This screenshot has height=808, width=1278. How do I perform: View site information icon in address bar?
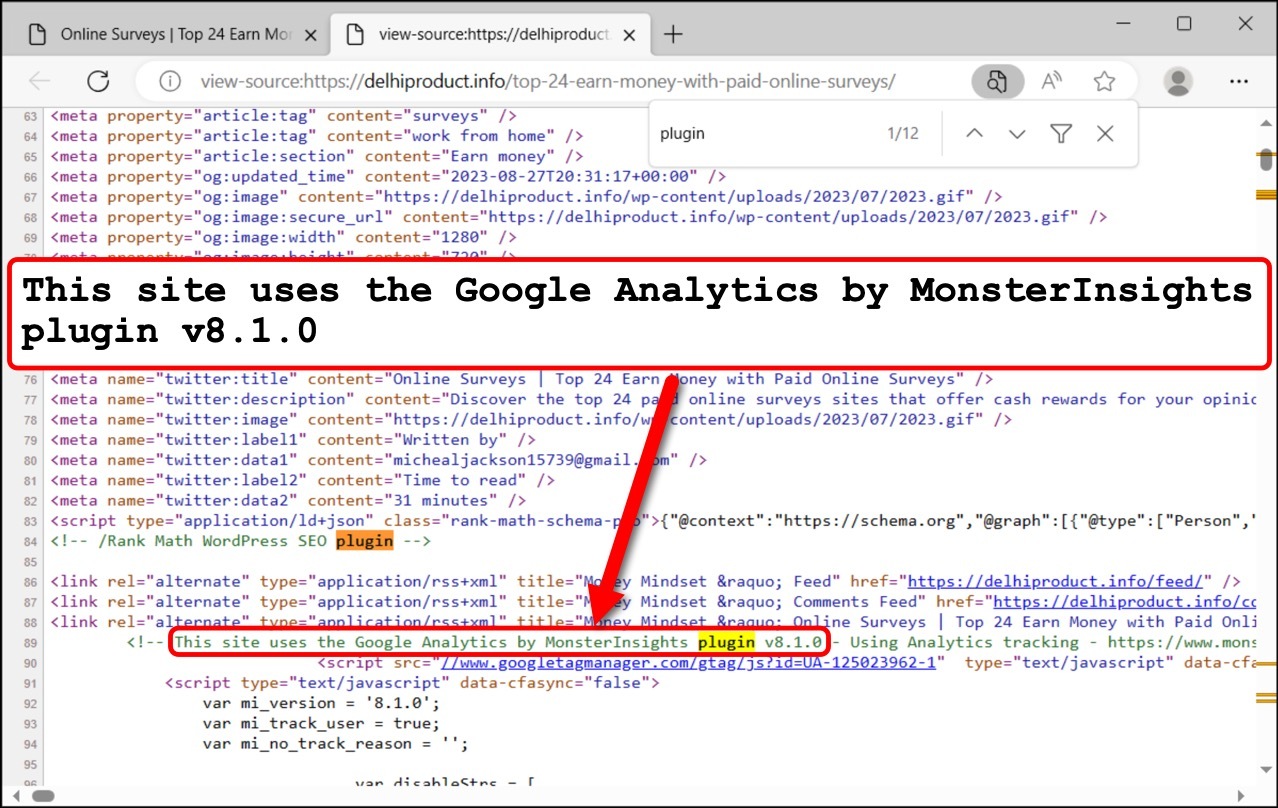click(x=171, y=81)
